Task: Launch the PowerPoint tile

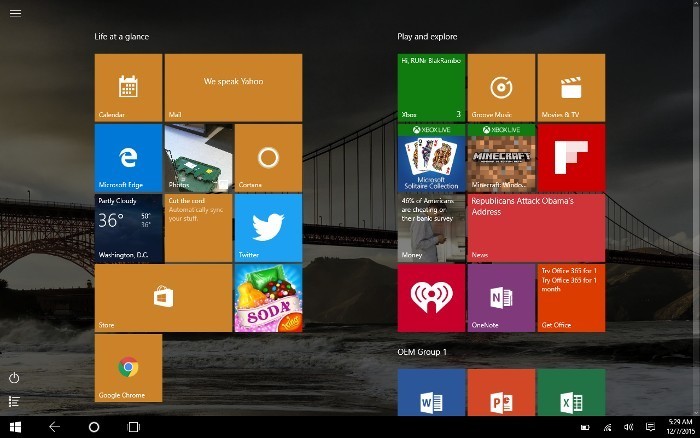Action: (x=501, y=392)
